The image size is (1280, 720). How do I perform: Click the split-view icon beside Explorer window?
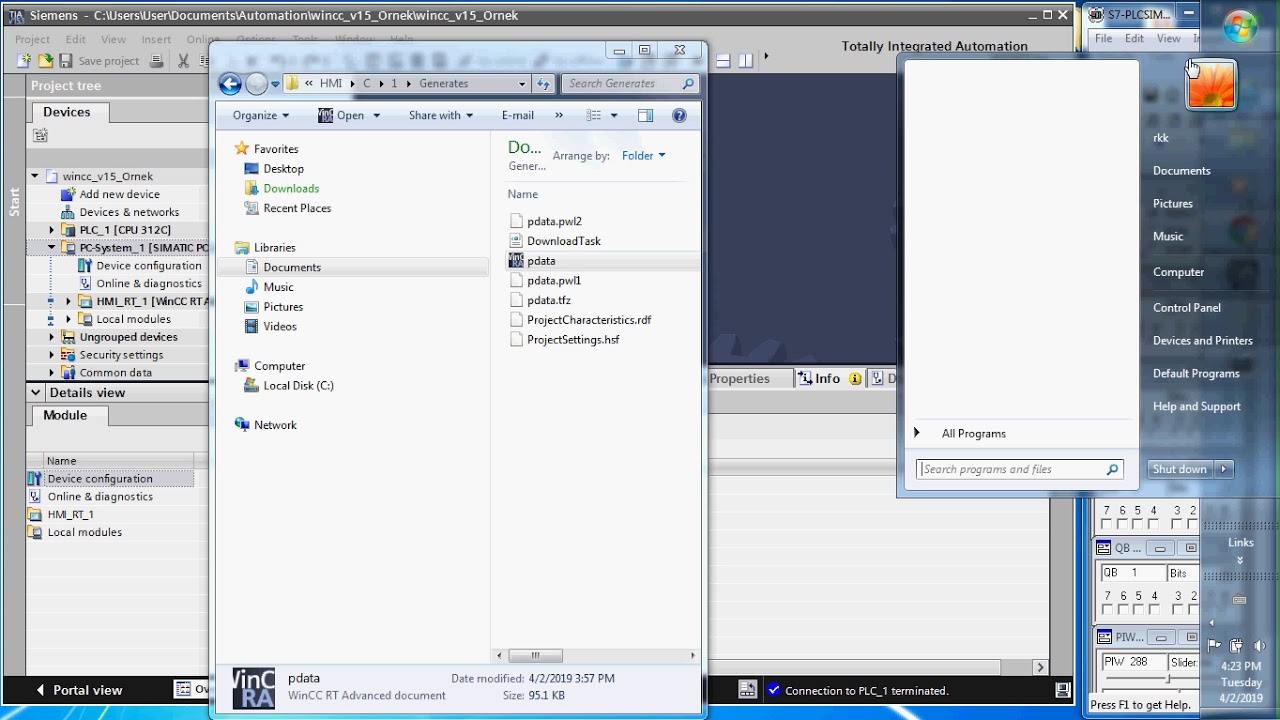click(x=723, y=61)
